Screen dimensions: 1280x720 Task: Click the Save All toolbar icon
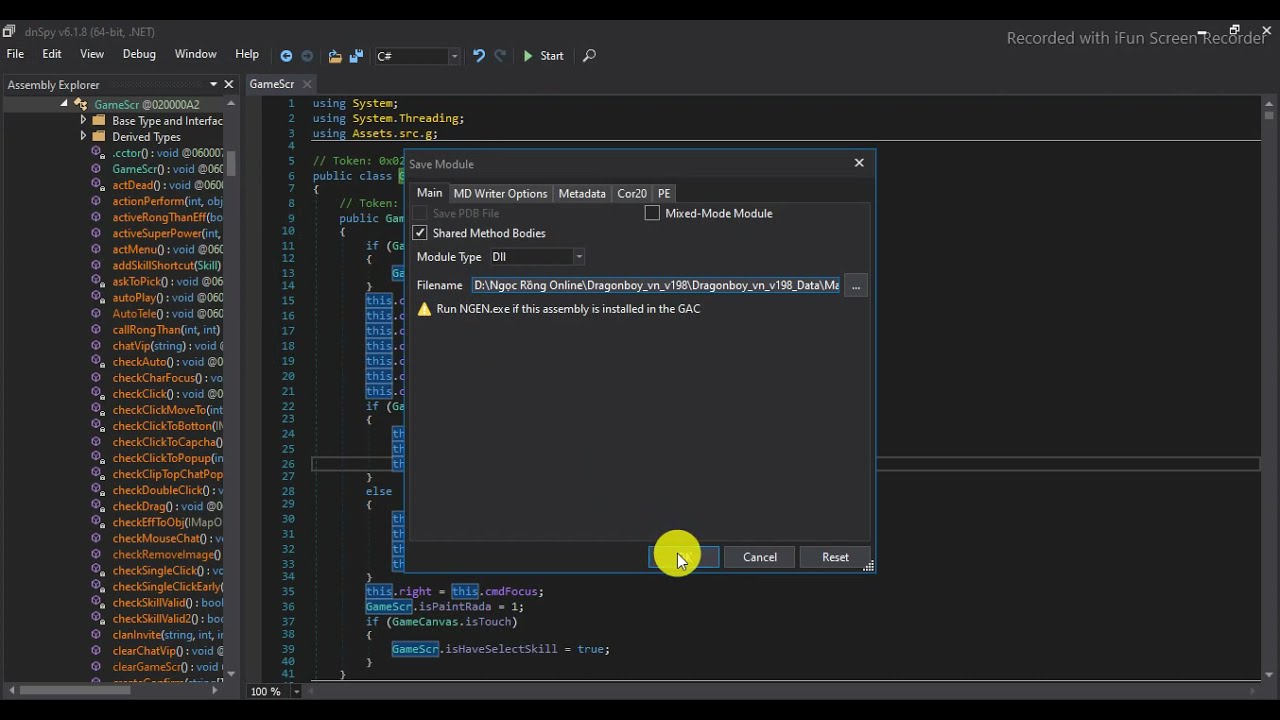pos(356,56)
